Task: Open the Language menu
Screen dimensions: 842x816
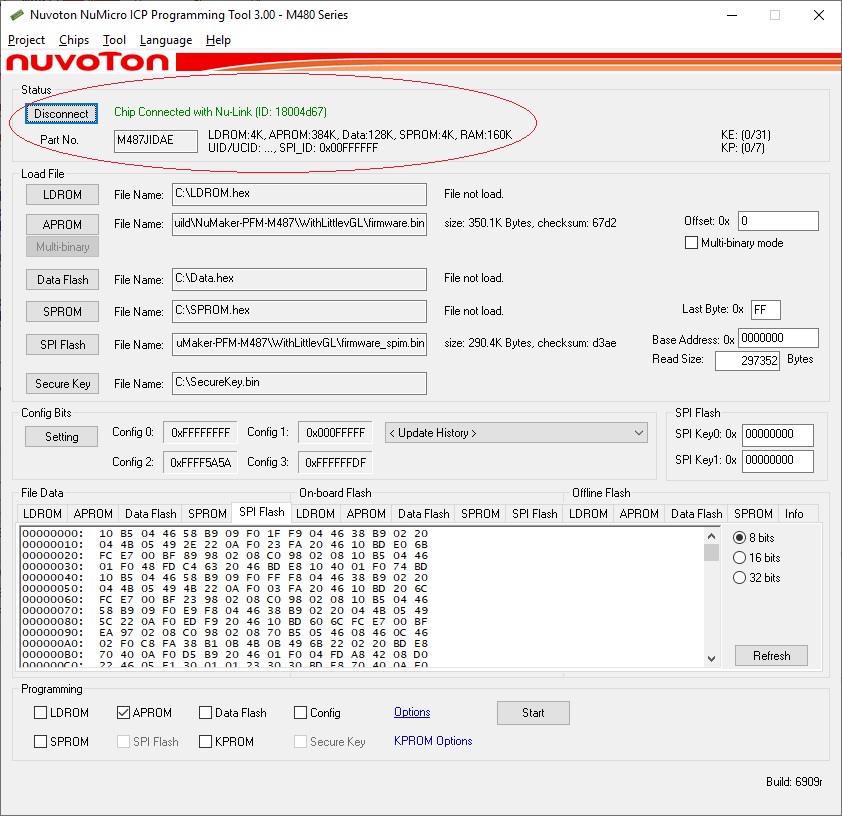Action: 166,40
